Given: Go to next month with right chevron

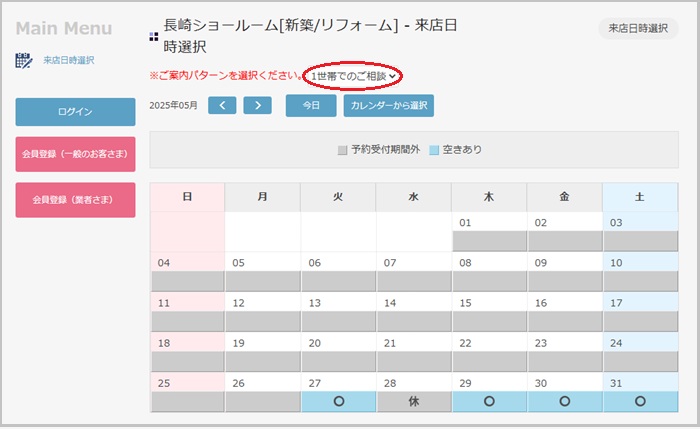Looking at the screenshot, I should coord(258,105).
